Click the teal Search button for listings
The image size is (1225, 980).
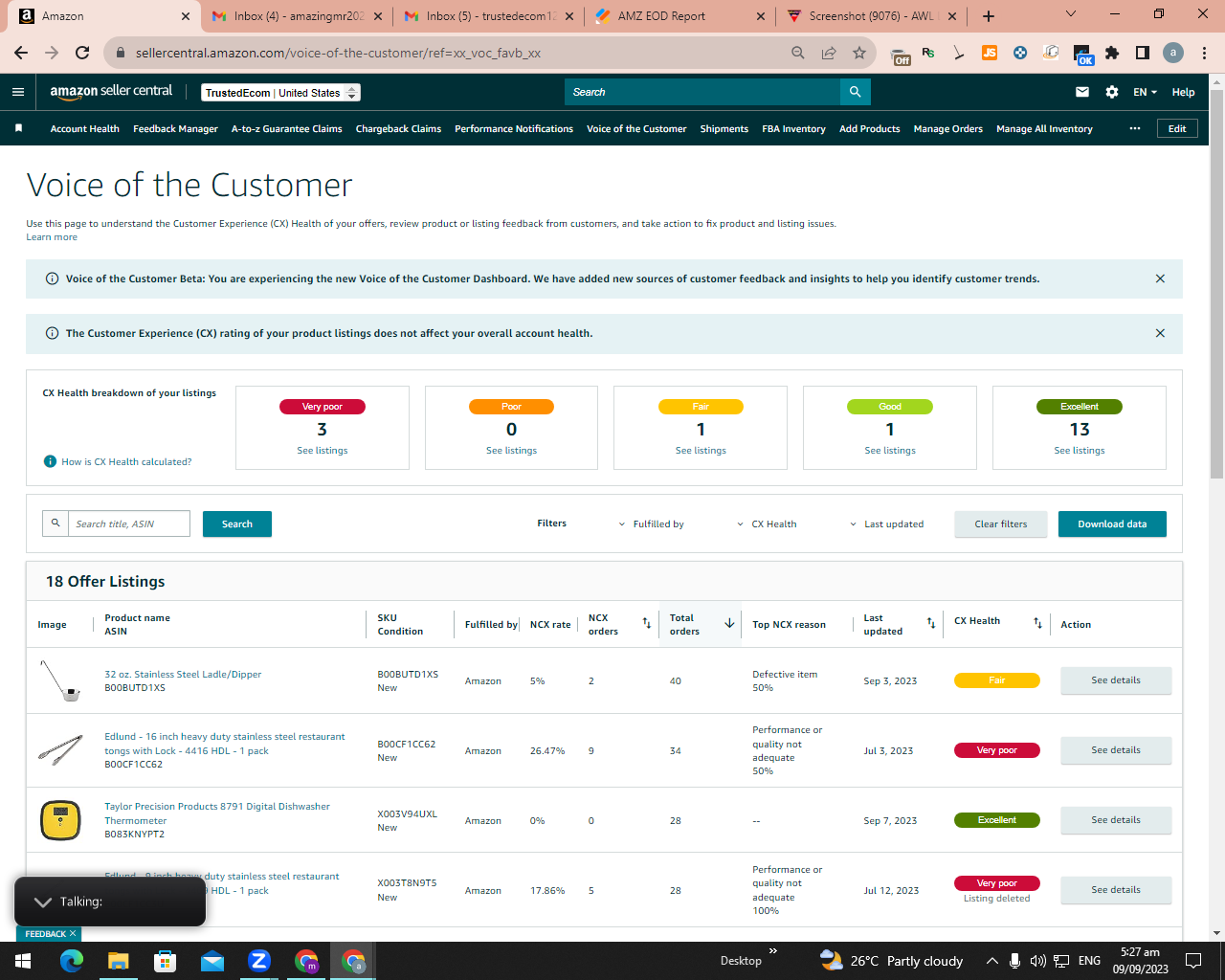[237, 524]
